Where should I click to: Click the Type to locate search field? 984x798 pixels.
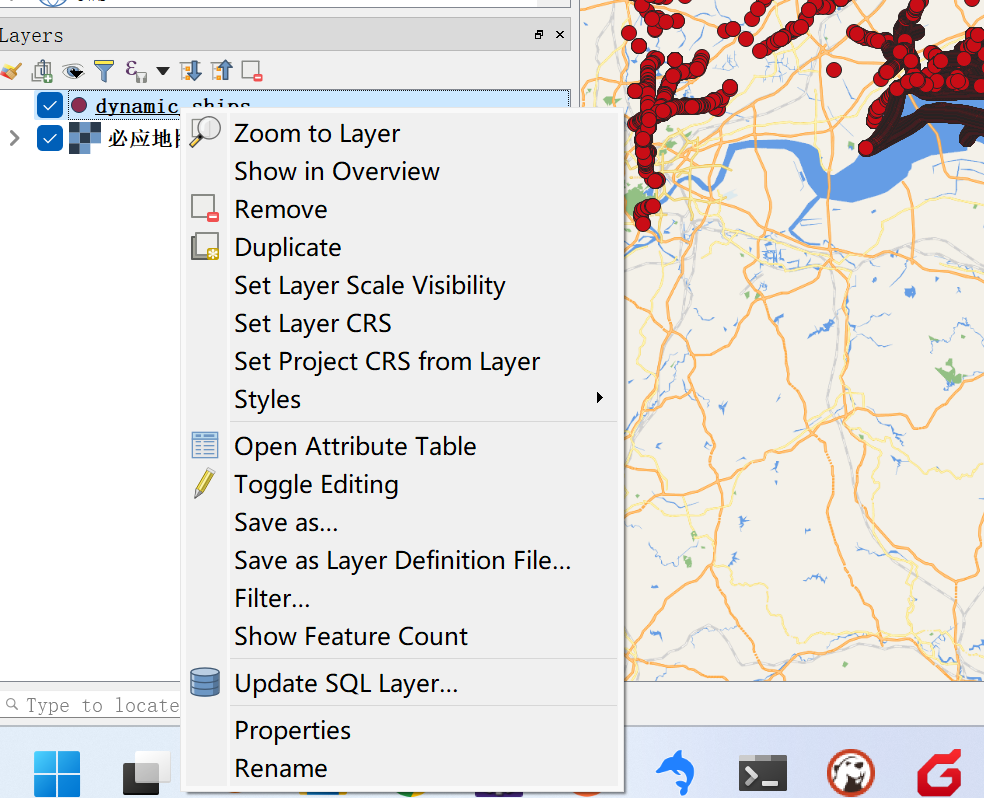coord(90,705)
